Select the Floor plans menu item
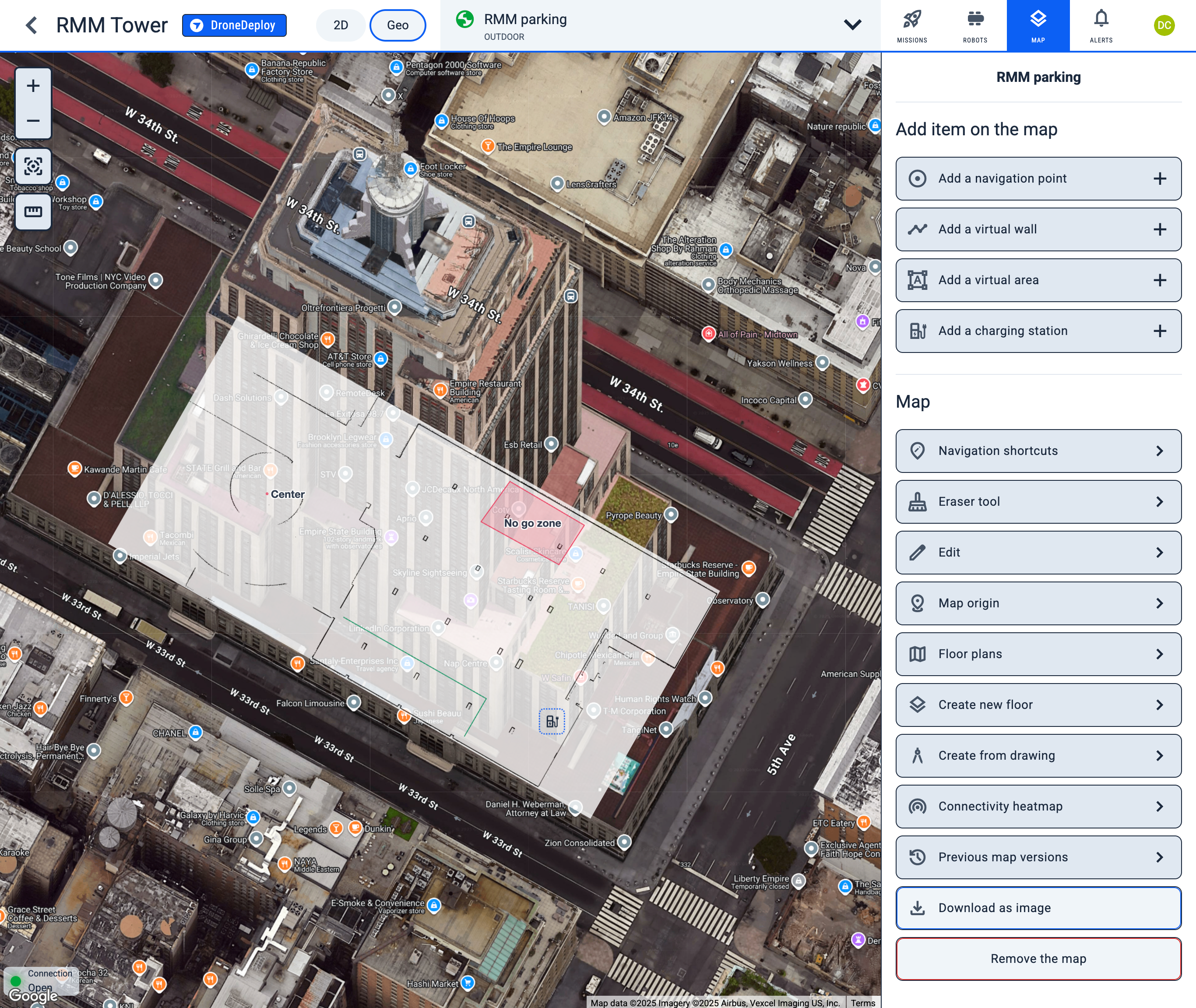 tap(1038, 654)
